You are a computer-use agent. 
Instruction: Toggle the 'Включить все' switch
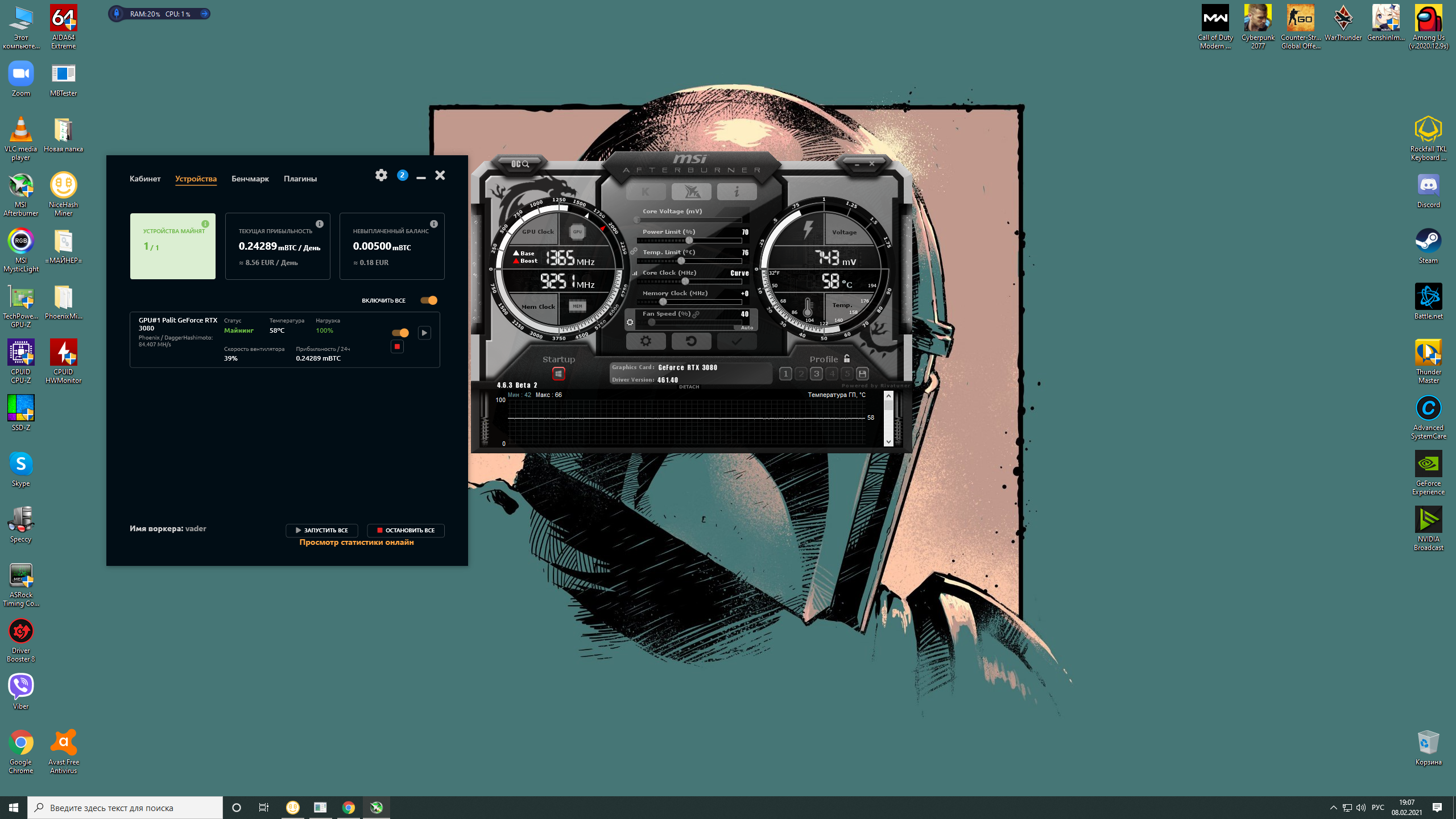(429, 300)
